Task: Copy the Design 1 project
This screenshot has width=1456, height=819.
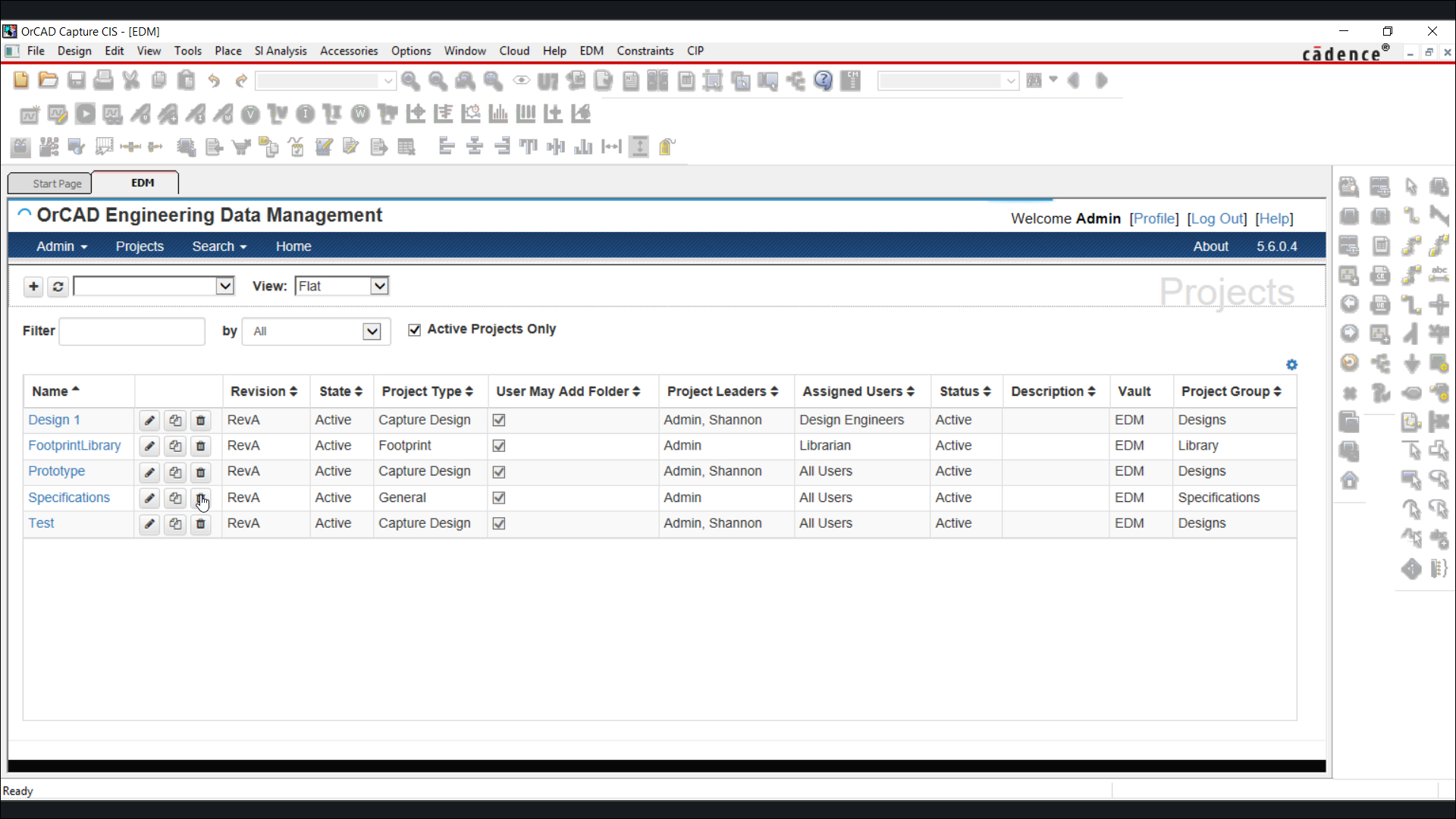Action: [x=175, y=420]
